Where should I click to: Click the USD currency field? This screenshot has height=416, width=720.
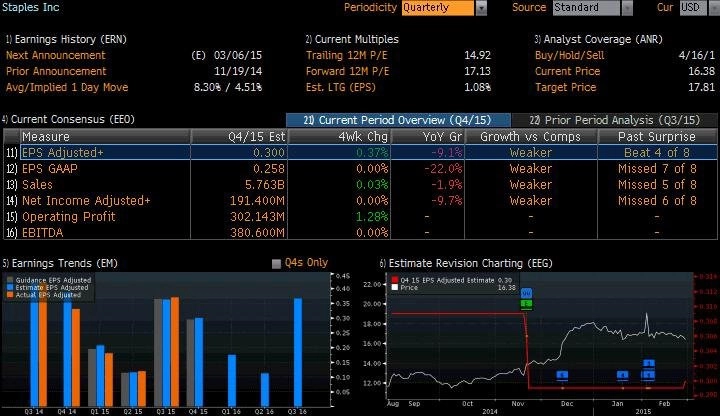(x=692, y=8)
